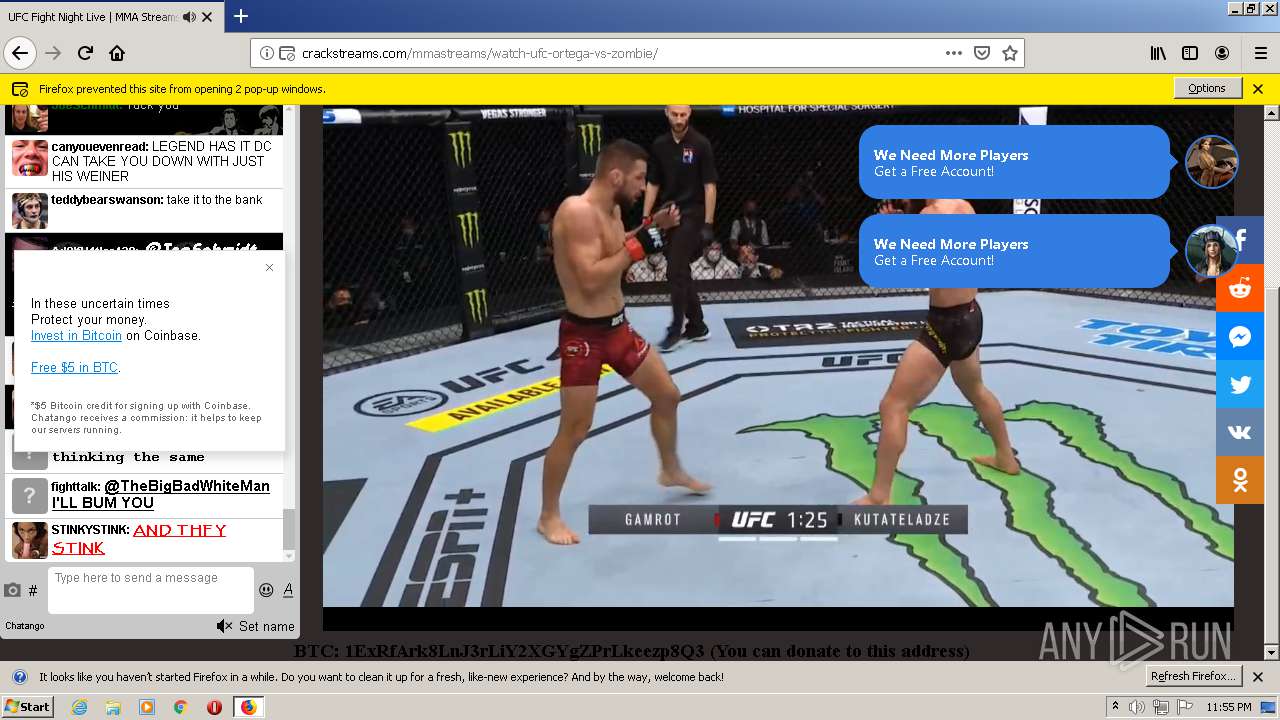The width and height of the screenshot is (1280, 720).
Task: Open the Firefox hamburger menu
Action: [1260, 53]
